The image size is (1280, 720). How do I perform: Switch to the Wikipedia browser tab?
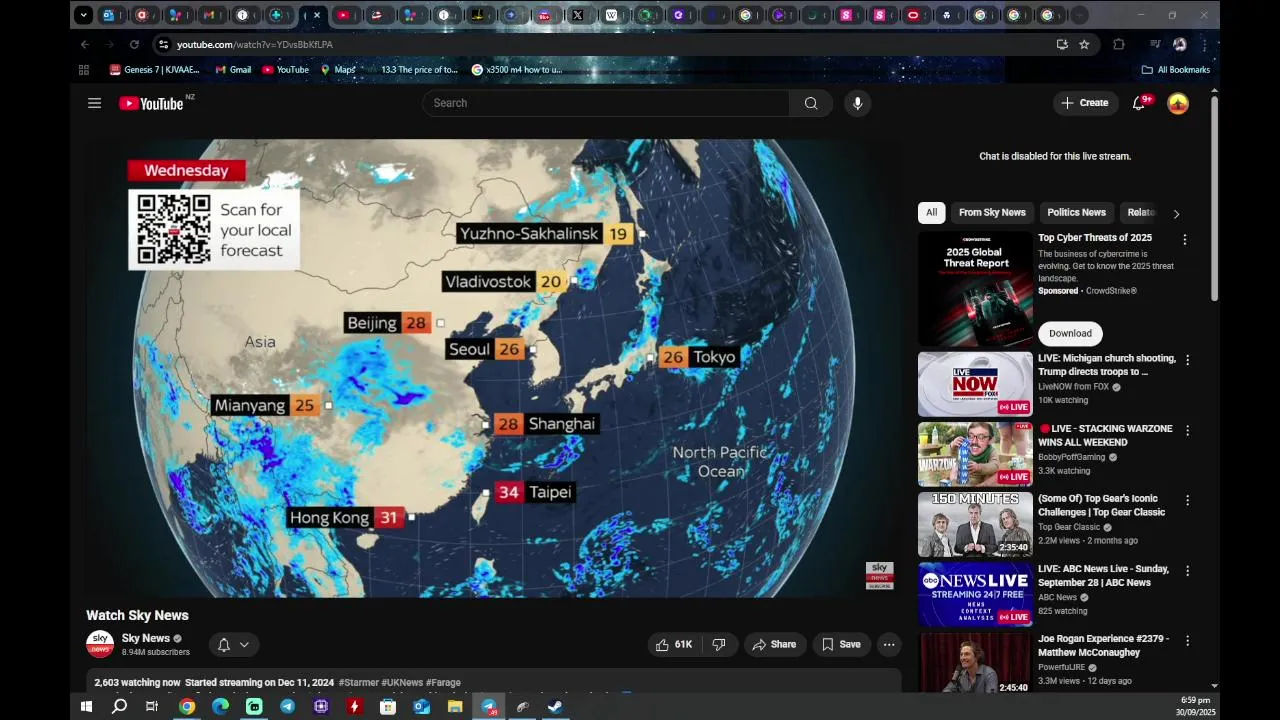pos(611,15)
